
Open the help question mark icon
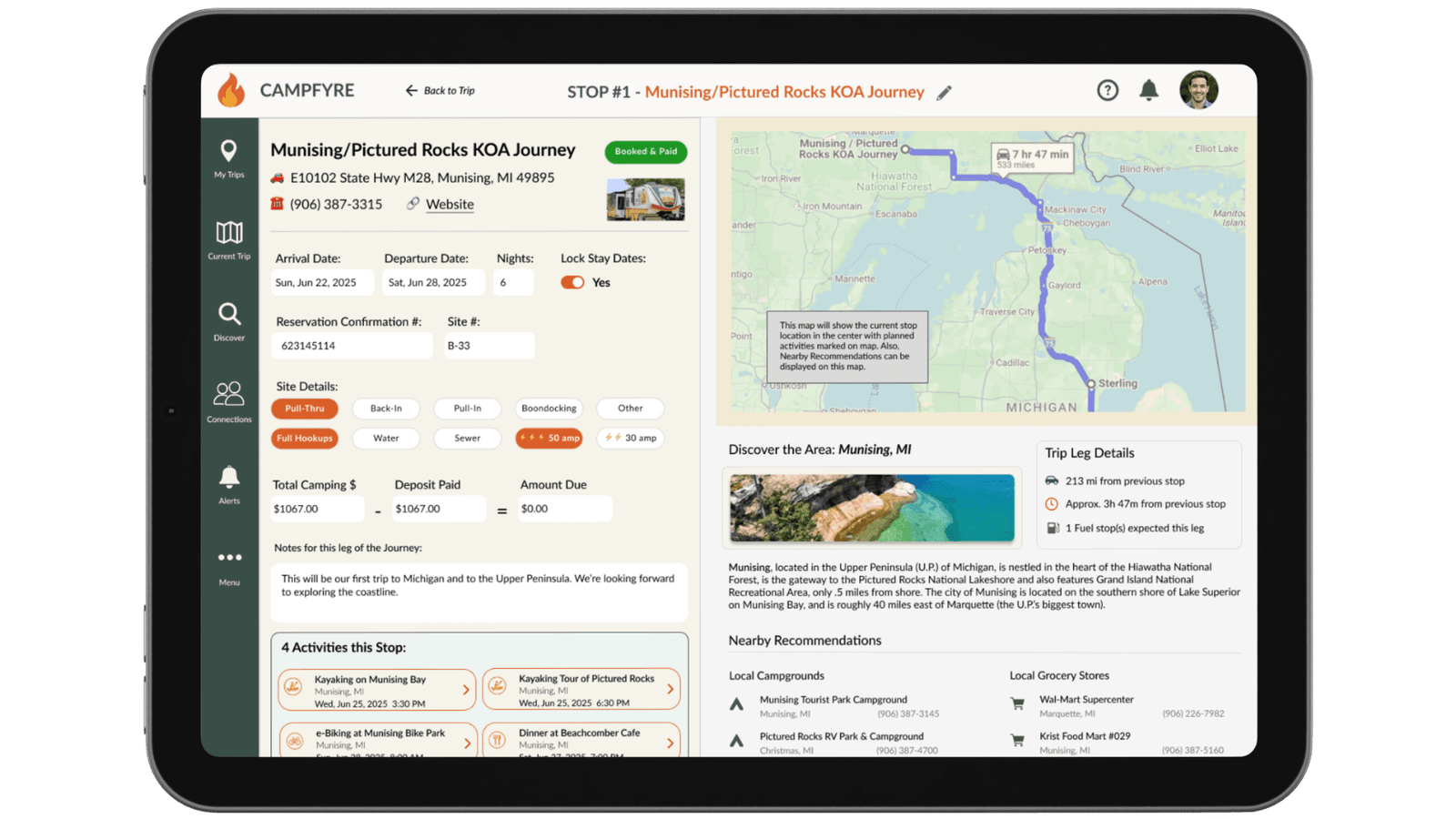pos(1107,90)
